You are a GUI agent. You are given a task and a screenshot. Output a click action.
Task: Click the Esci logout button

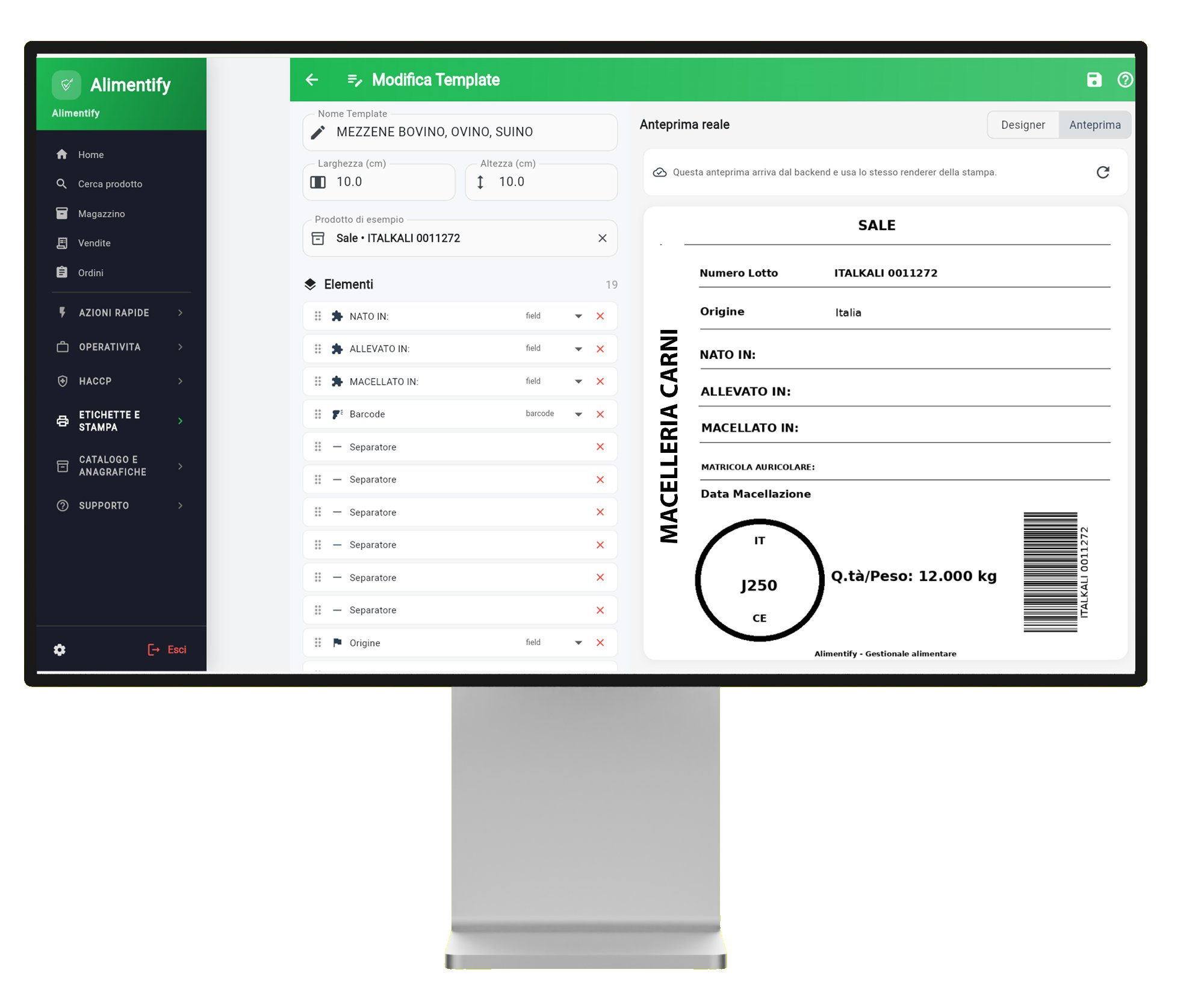point(167,650)
